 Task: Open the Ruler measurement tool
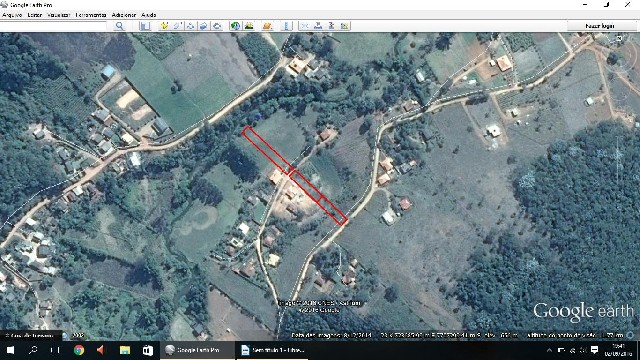pyautogui.click(x=287, y=26)
